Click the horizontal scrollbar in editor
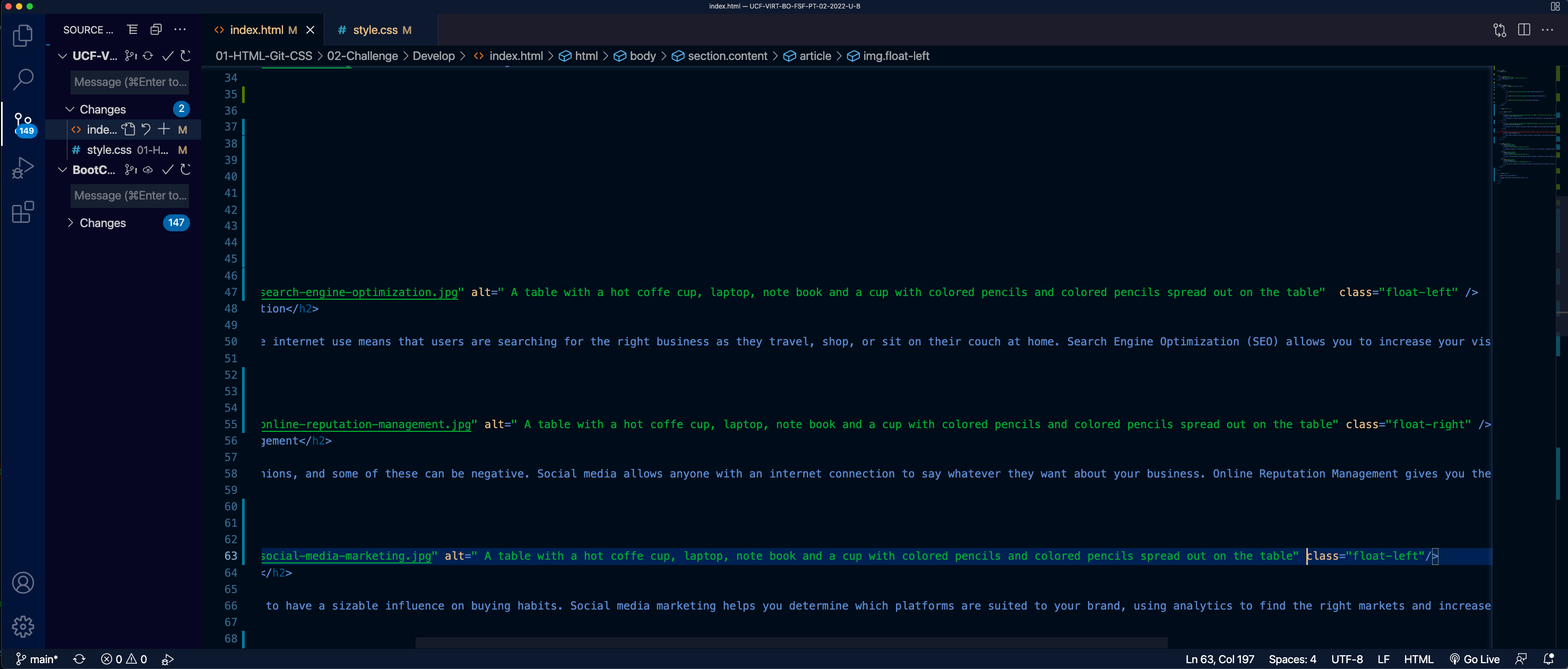1568x669 pixels. coord(791,643)
